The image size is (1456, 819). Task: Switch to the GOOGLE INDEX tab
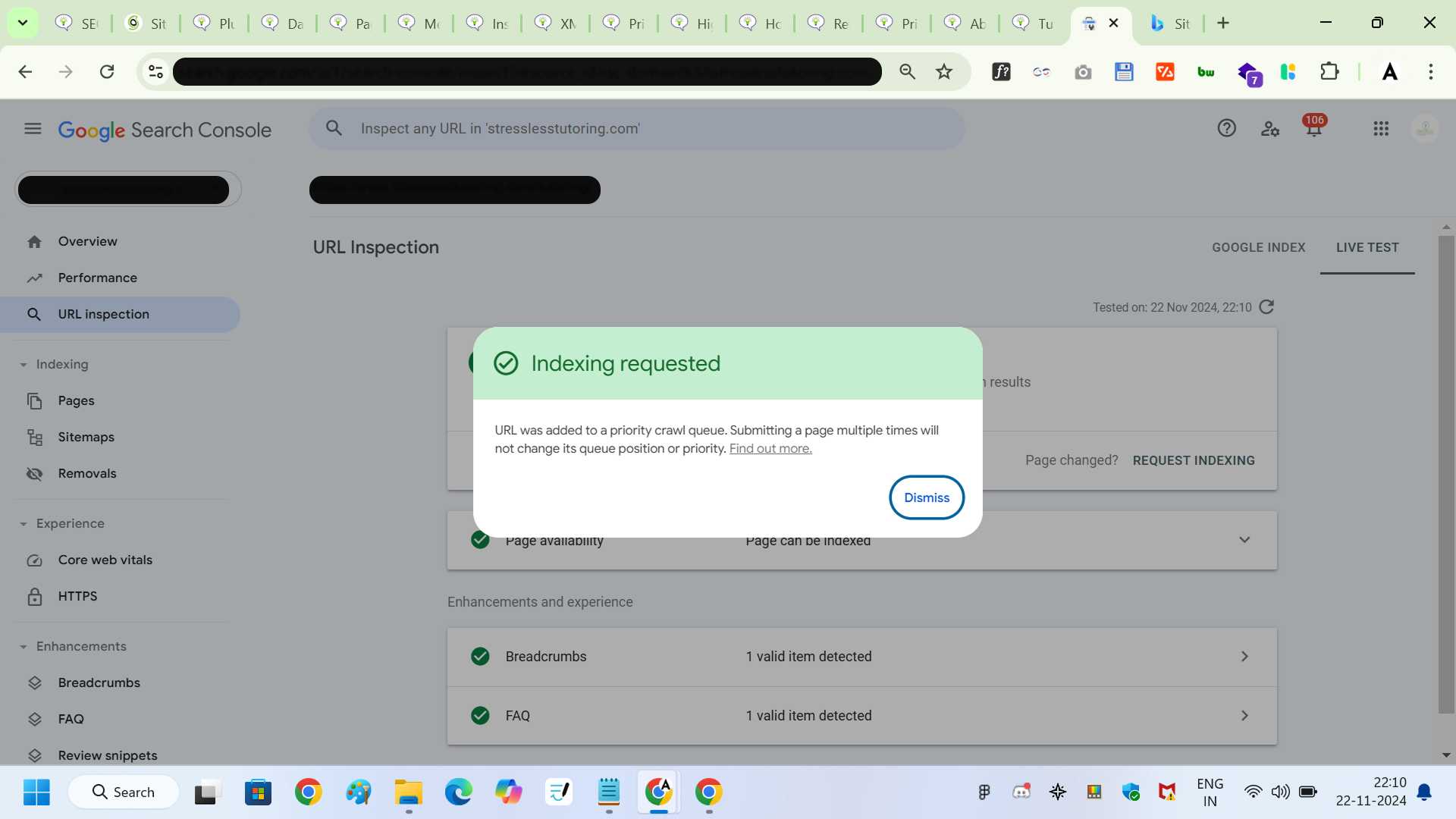1258,247
